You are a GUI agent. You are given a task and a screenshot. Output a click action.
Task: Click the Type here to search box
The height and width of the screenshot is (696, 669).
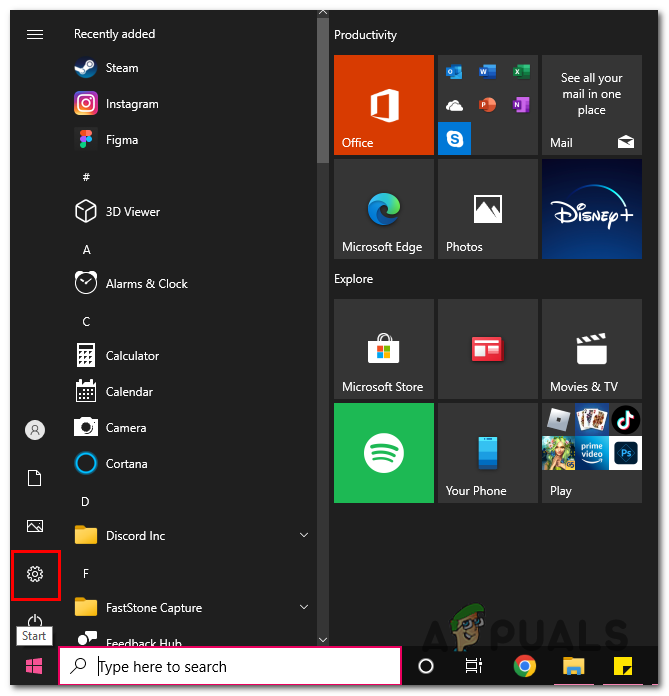pos(230,666)
